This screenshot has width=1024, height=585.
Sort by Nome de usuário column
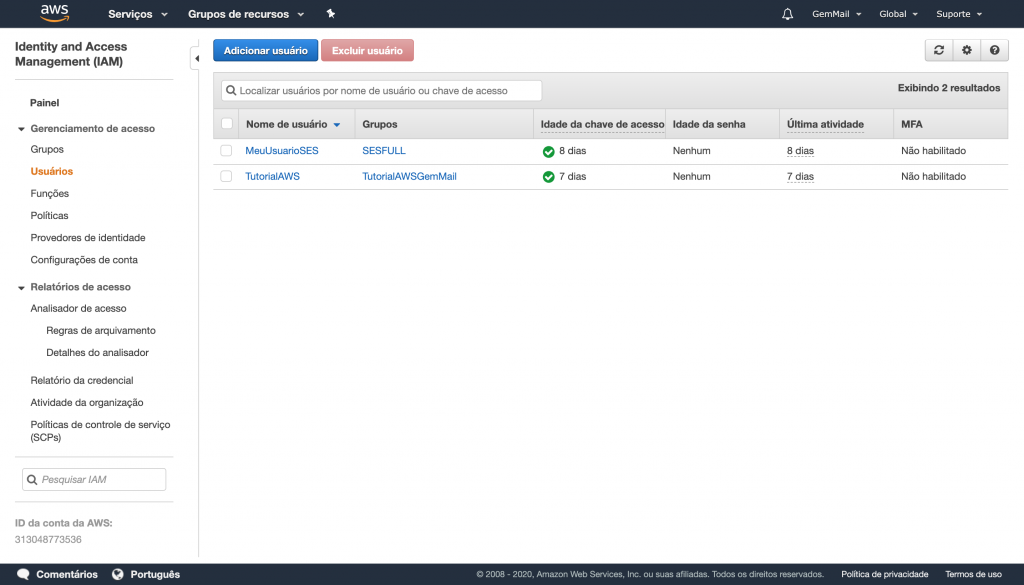tap(293, 124)
